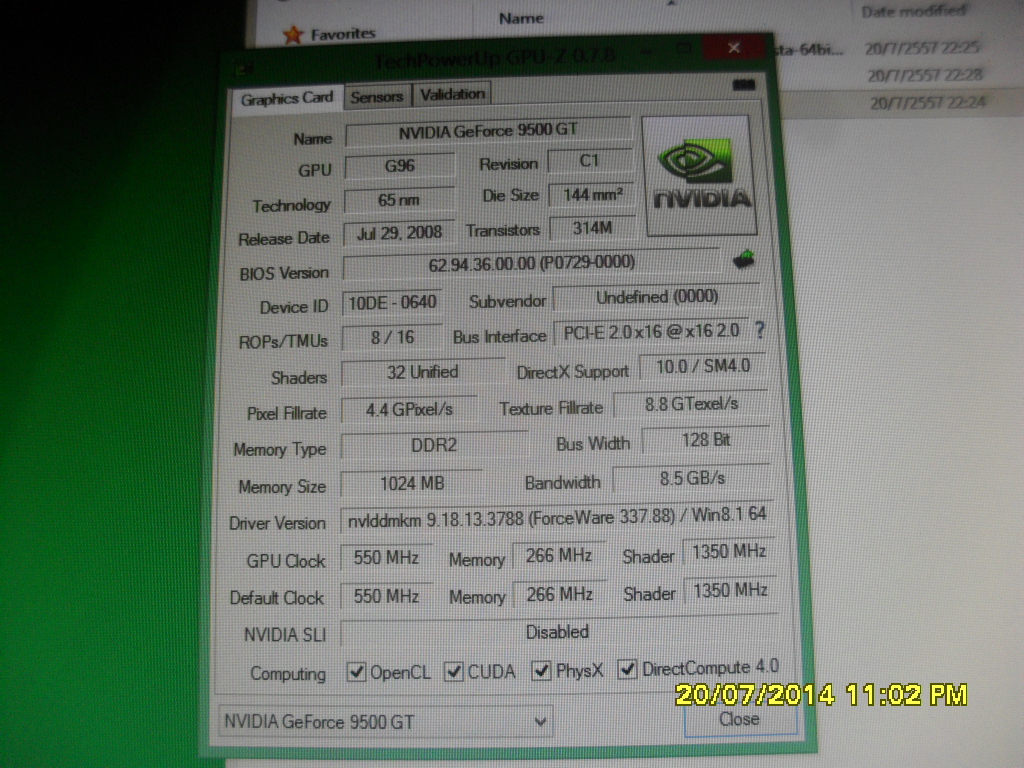
Task: Click the Memory Type field DDR2
Action: coord(434,445)
